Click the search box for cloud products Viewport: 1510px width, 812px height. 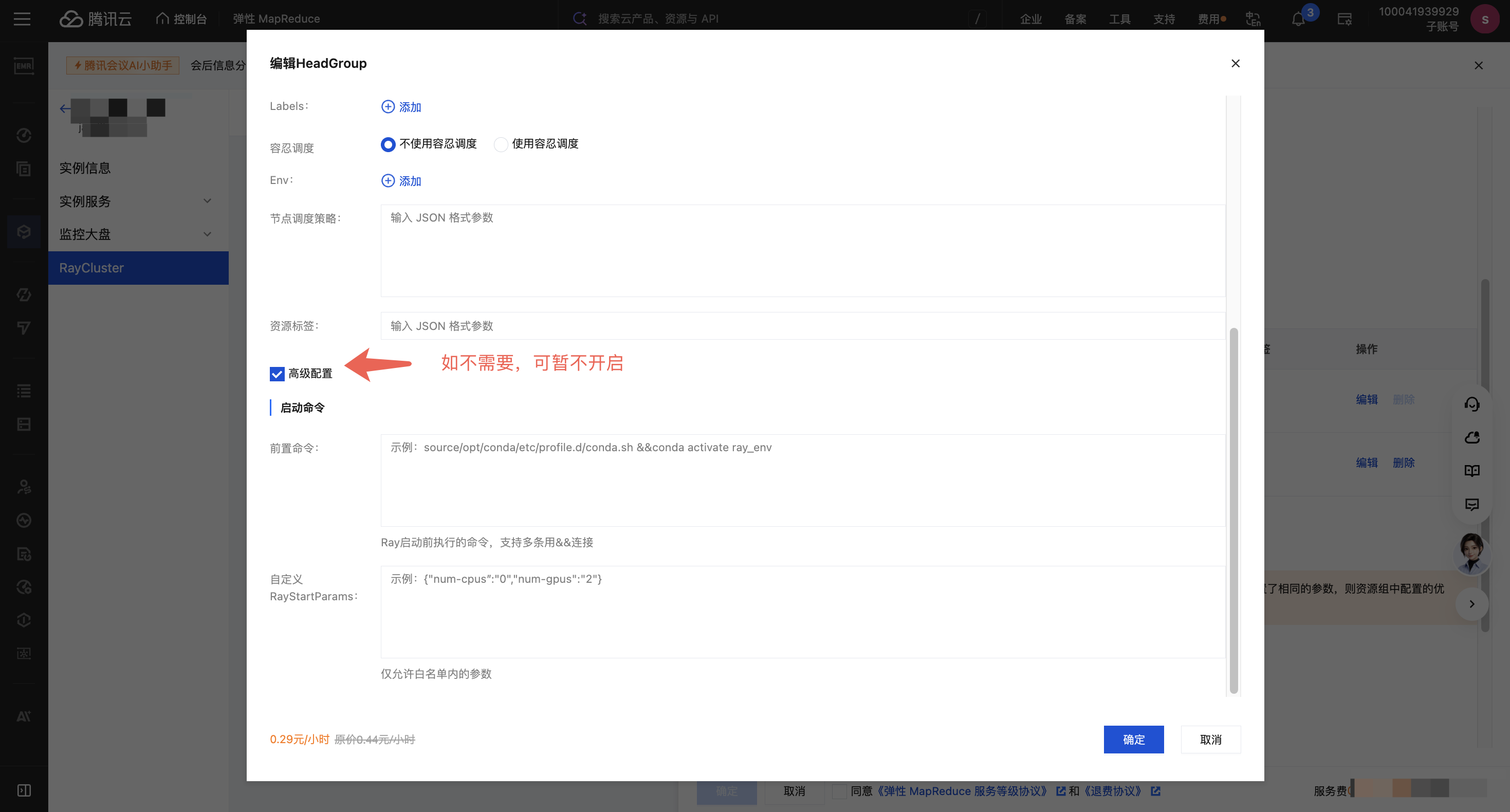780,19
